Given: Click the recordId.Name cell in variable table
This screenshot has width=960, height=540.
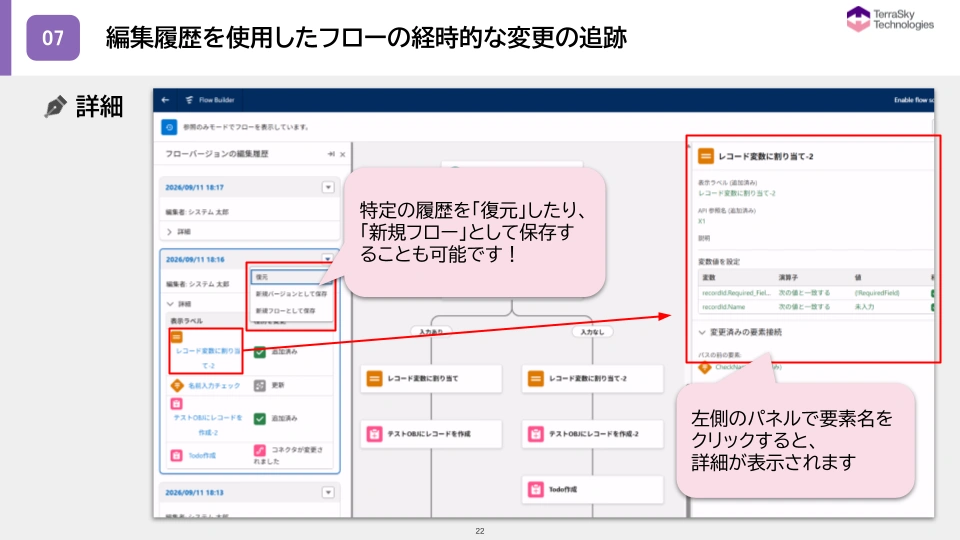Looking at the screenshot, I should pyautogui.click(x=724, y=307).
